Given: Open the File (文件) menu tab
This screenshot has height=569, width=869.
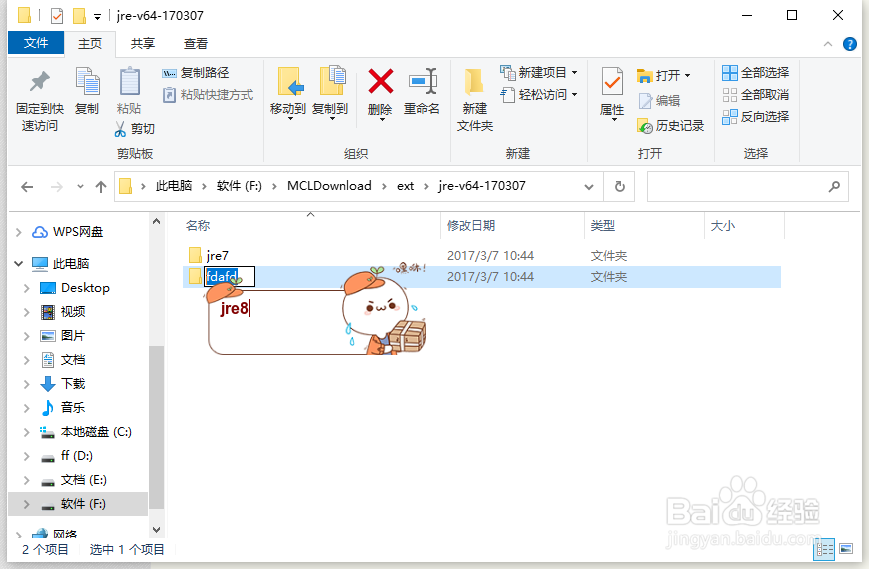Looking at the screenshot, I should [36, 43].
